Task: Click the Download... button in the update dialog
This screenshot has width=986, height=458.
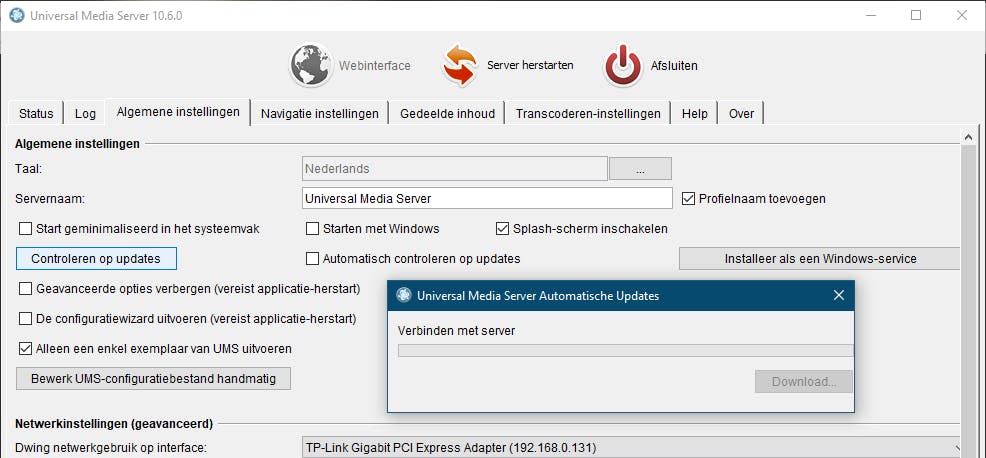Action: click(x=804, y=382)
